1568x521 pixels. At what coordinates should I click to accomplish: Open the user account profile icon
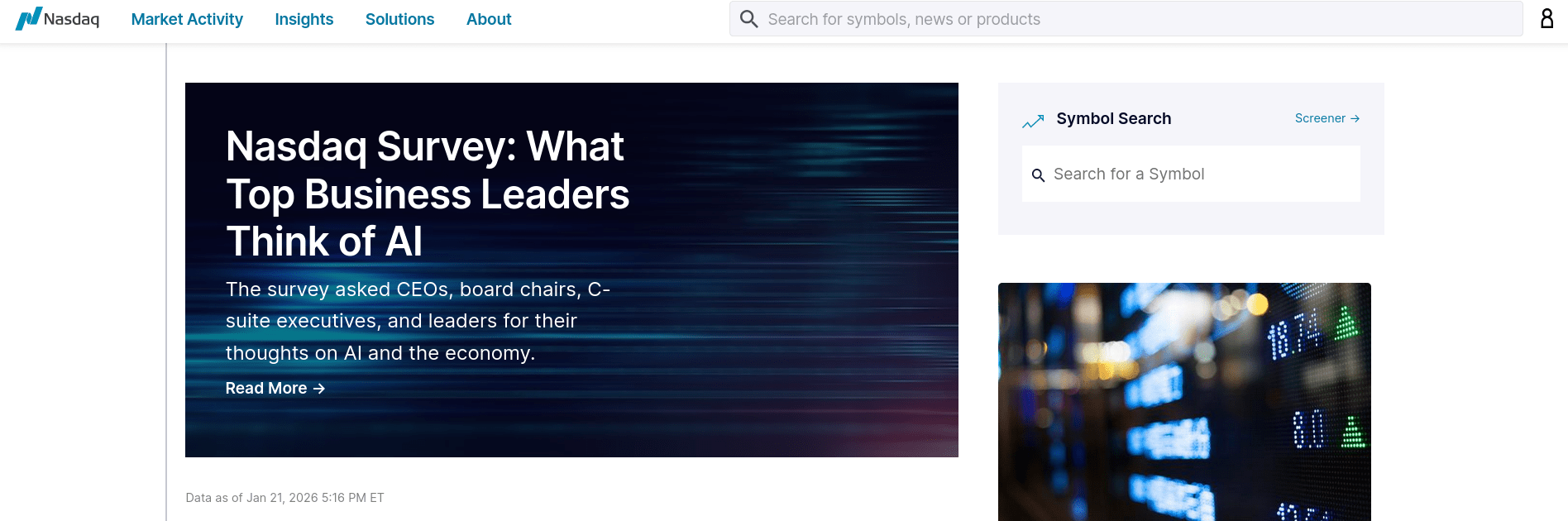1546,19
